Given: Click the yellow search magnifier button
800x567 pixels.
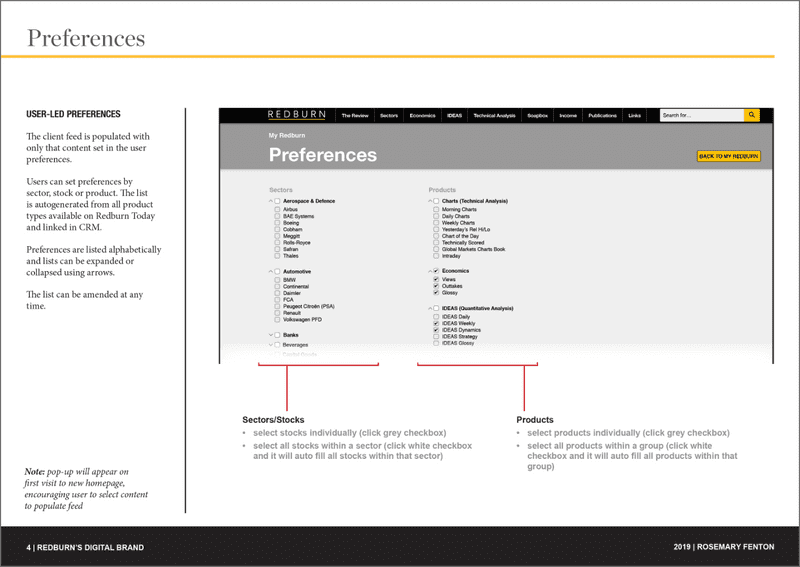Looking at the screenshot, I should [752, 115].
